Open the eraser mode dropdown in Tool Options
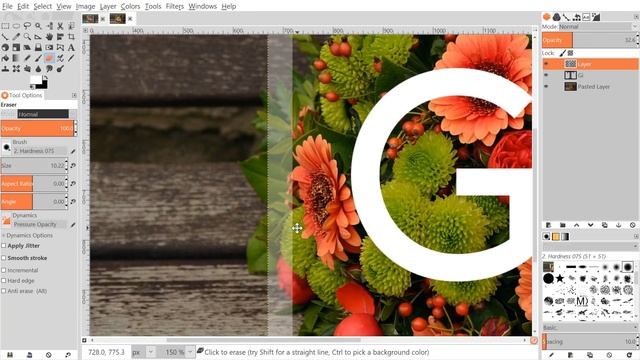Screen dimensions: 640x360 point(43,114)
